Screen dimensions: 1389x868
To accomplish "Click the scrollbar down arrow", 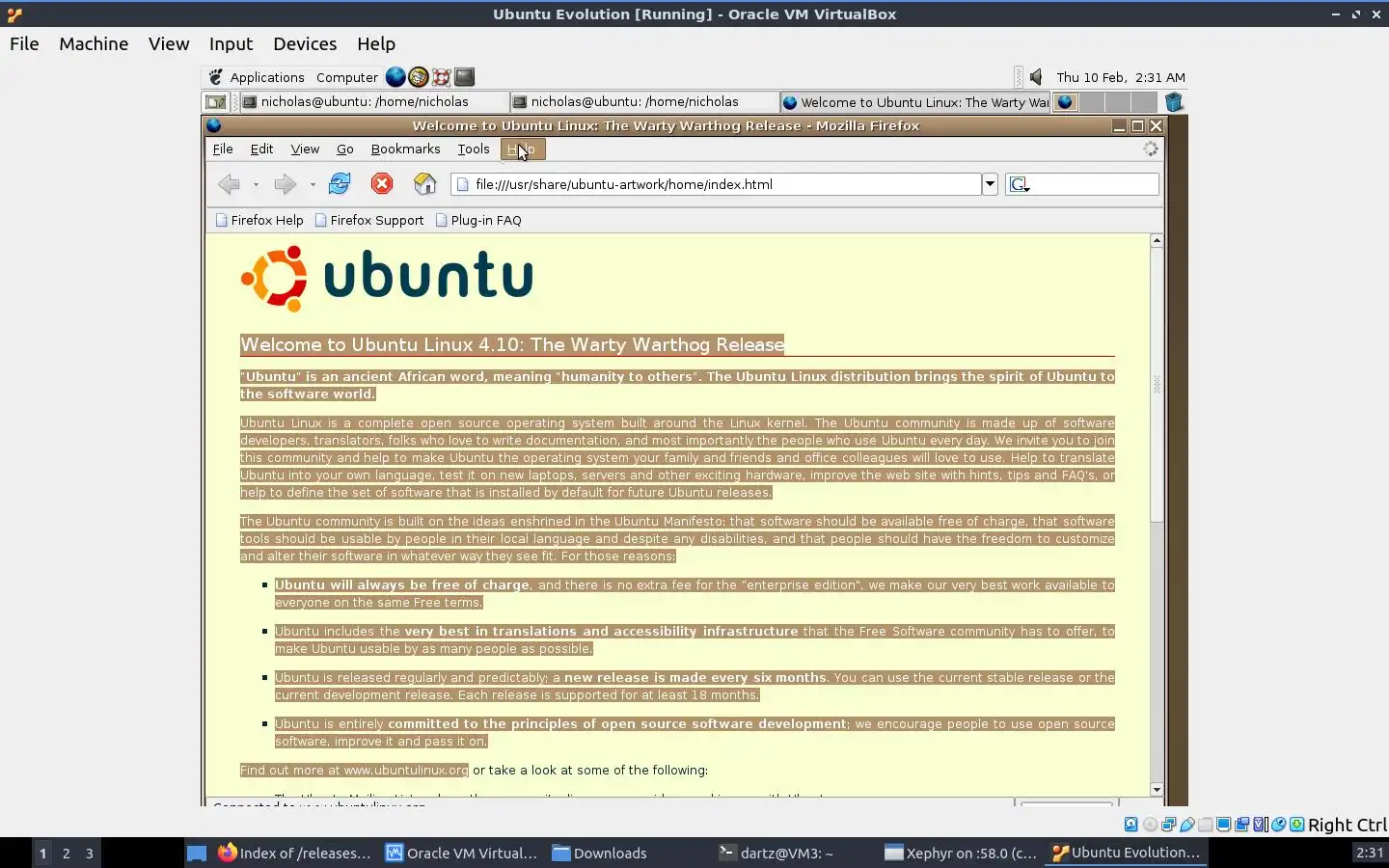I will 1157,789.
